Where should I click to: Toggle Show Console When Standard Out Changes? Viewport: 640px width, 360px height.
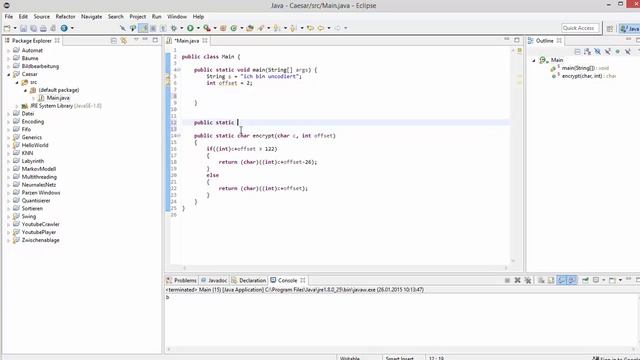point(562,280)
